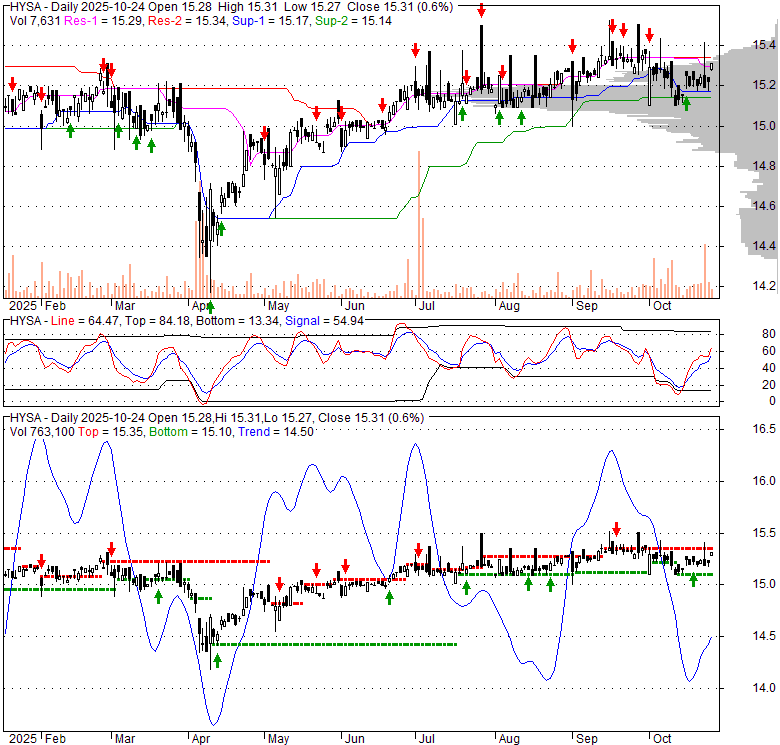Image resolution: width=780 pixels, height=745 pixels.
Task: Select the red 'Top = 15.35' legend
Action: (110, 432)
